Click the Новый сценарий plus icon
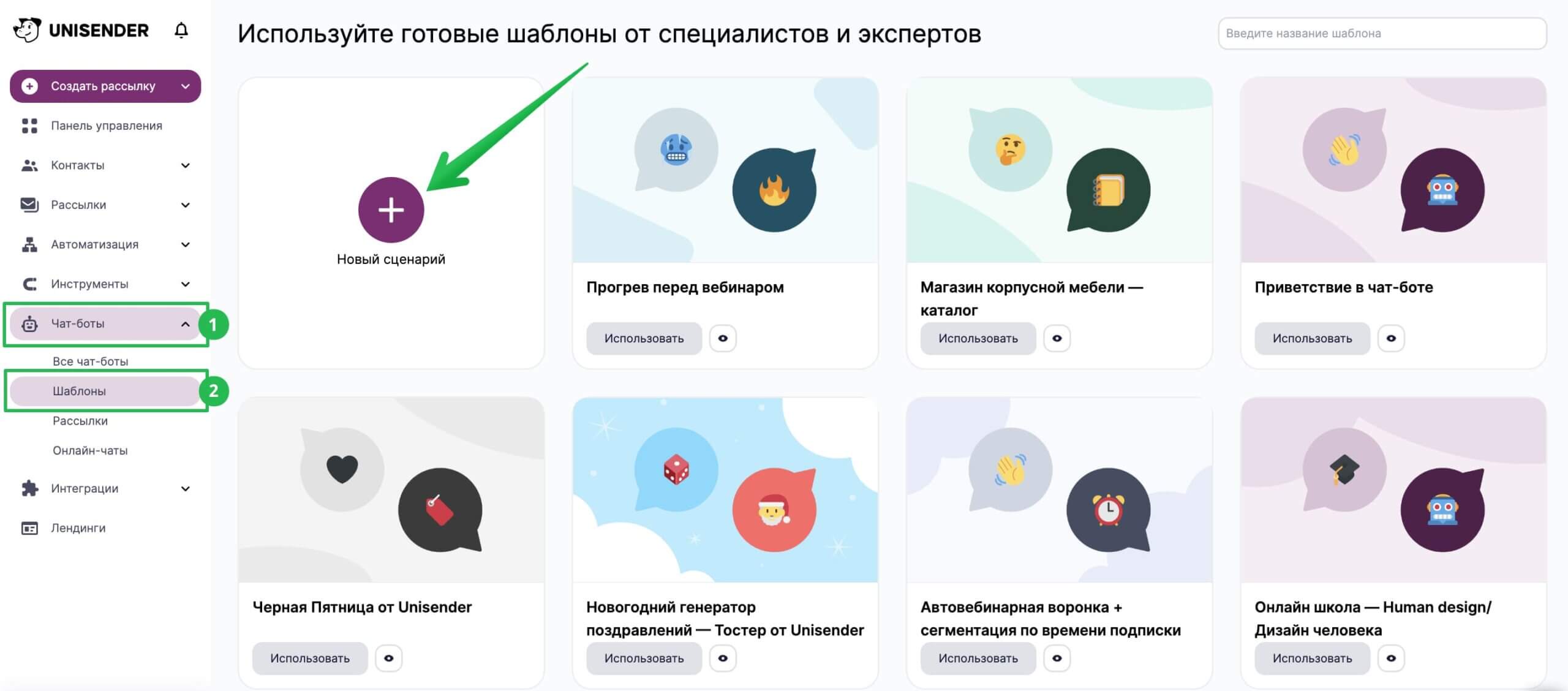 point(390,209)
